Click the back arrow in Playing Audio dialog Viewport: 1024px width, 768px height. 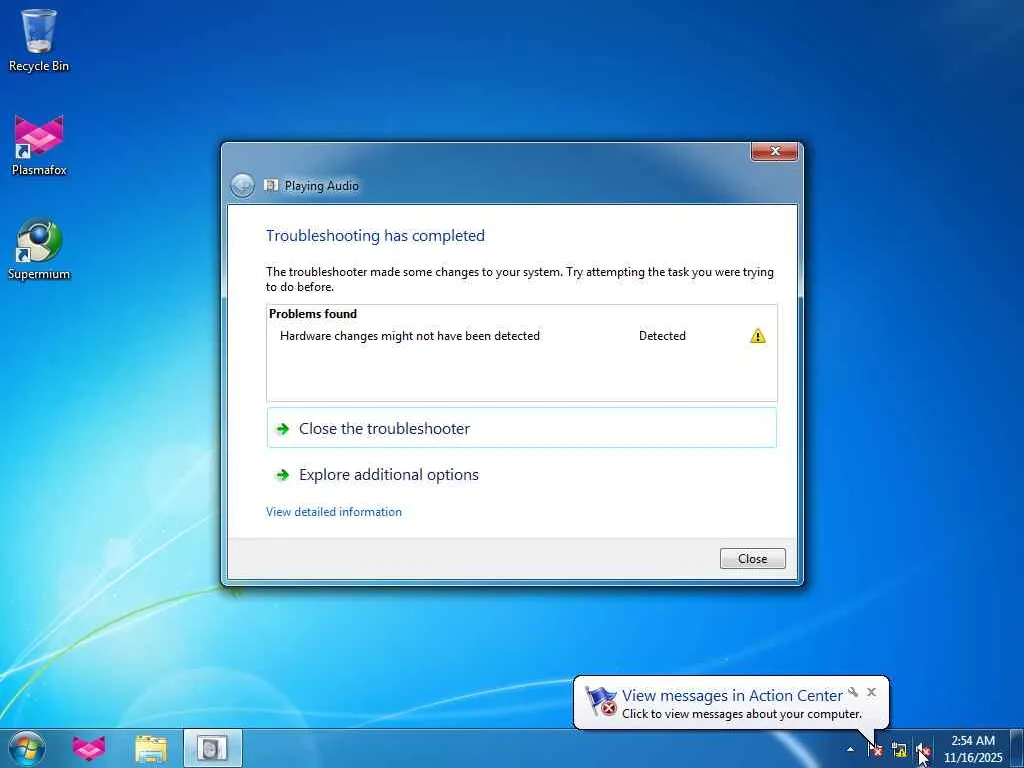point(242,185)
